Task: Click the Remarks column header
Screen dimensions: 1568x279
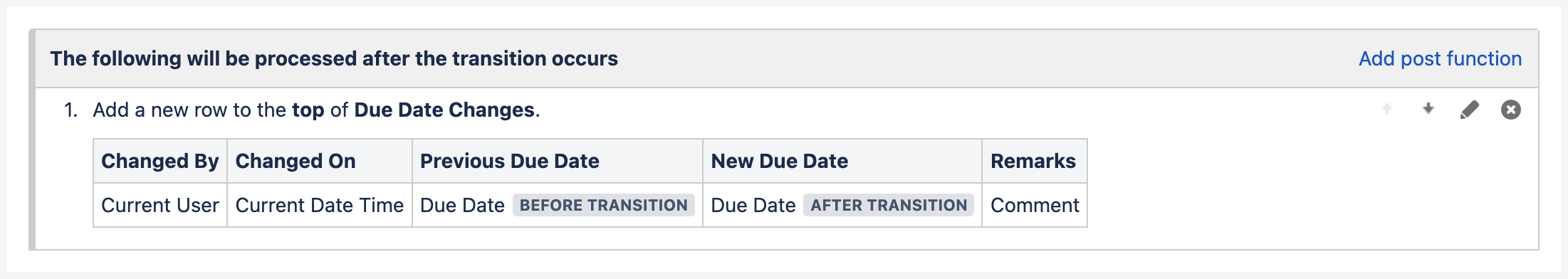Action: tap(1035, 161)
